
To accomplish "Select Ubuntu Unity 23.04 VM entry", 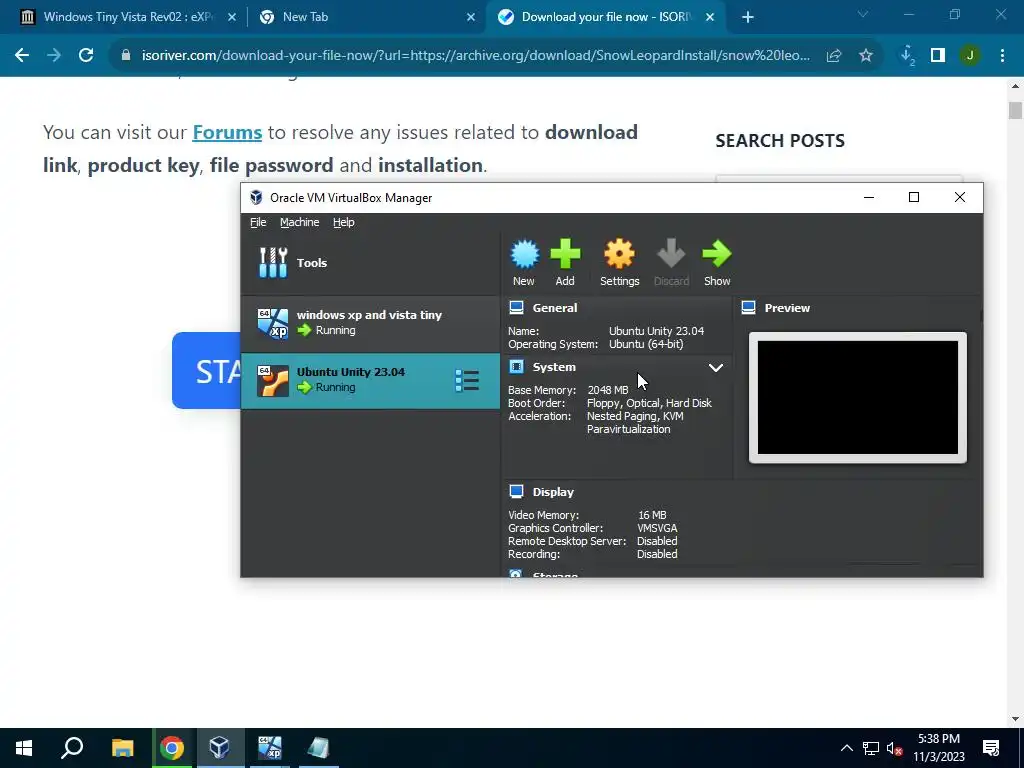I will point(370,381).
